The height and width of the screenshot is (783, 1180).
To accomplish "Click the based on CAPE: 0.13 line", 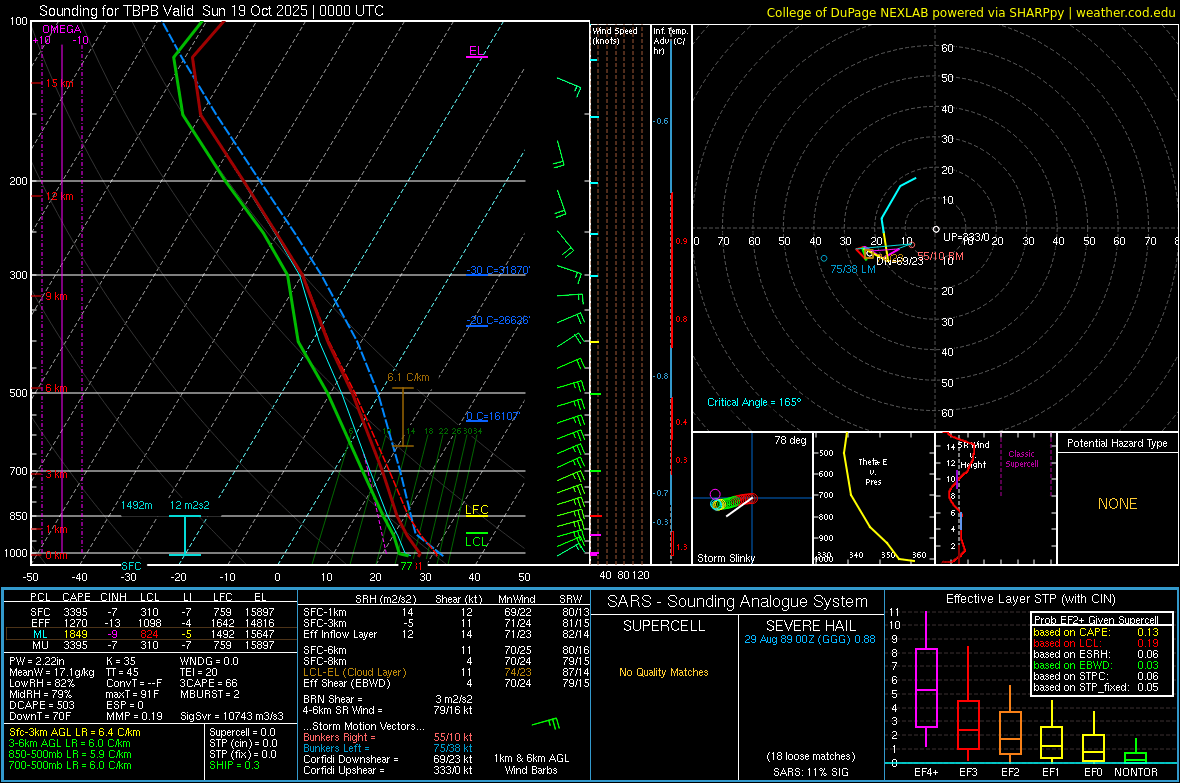I will click(1096, 632).
